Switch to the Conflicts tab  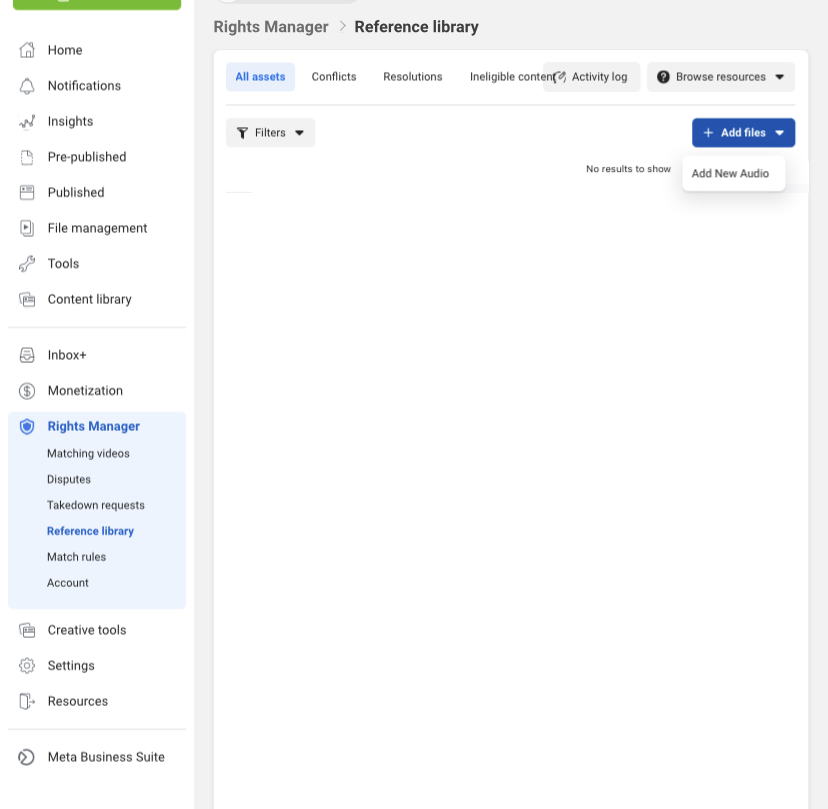pyautogui.click(x=334, y=77)
